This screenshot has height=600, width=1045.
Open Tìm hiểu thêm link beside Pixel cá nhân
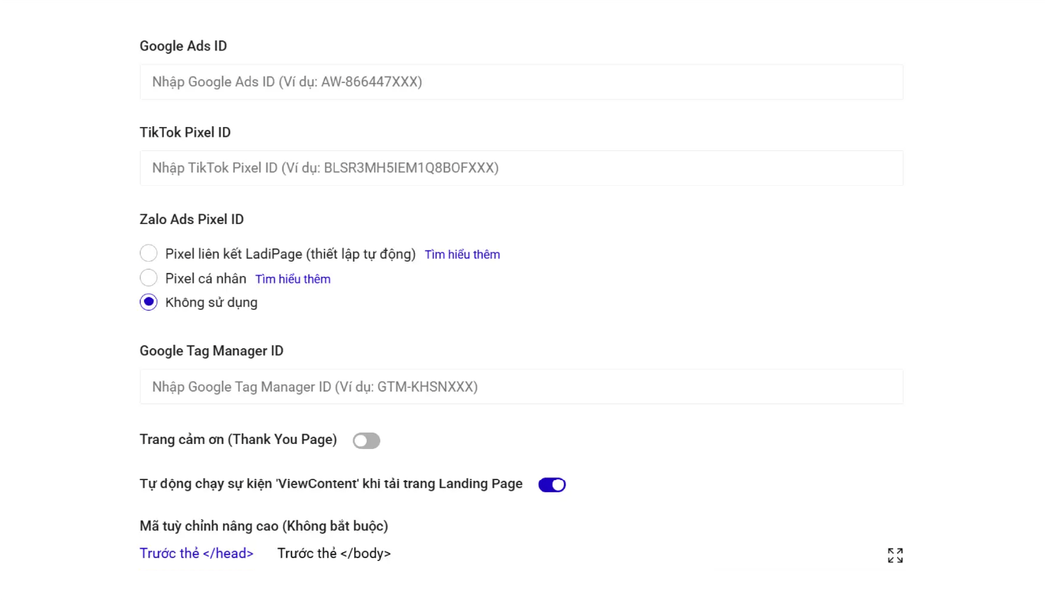coord(293,279)
